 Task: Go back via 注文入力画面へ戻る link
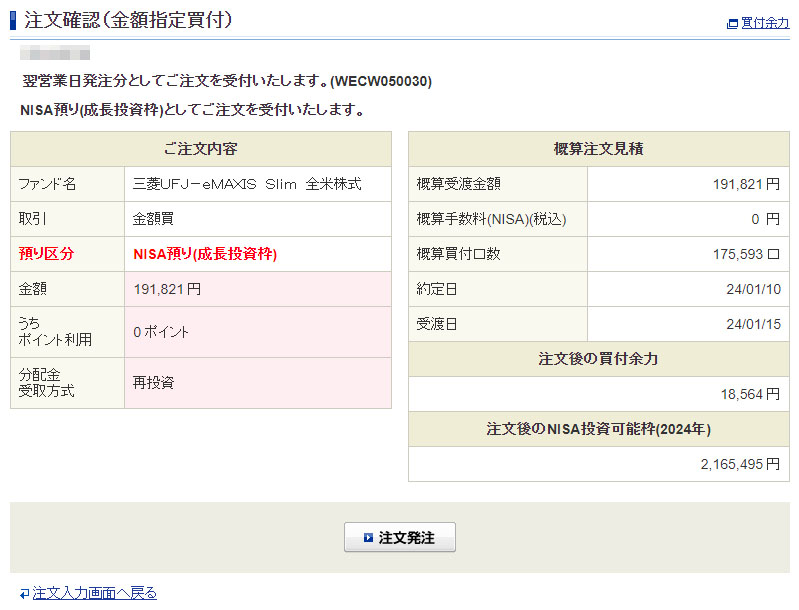[94, 593]
